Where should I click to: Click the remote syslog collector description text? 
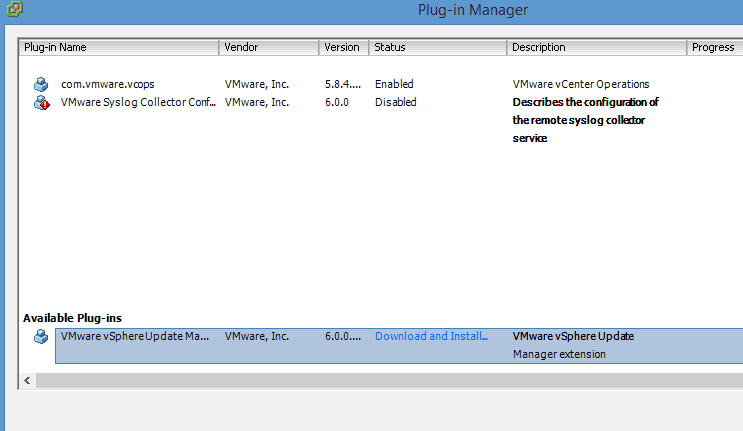pyautogui.click(x=585, y=120)
